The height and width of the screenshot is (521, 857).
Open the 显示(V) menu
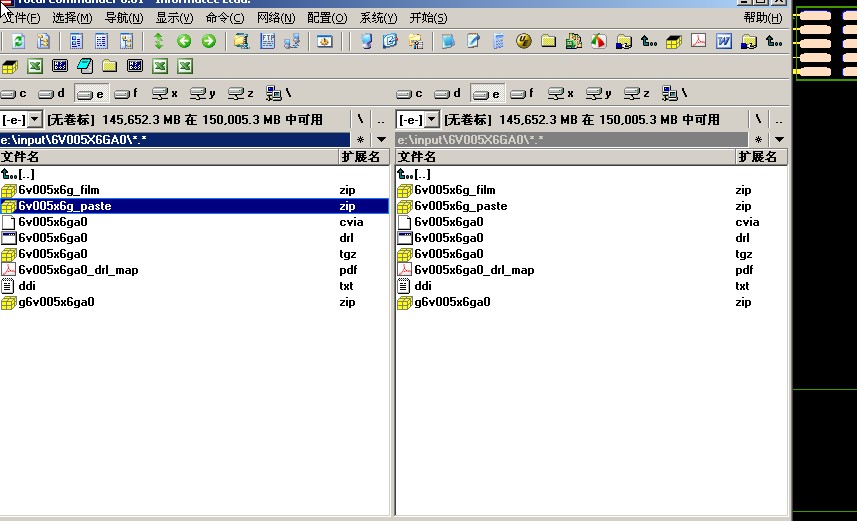174,18
